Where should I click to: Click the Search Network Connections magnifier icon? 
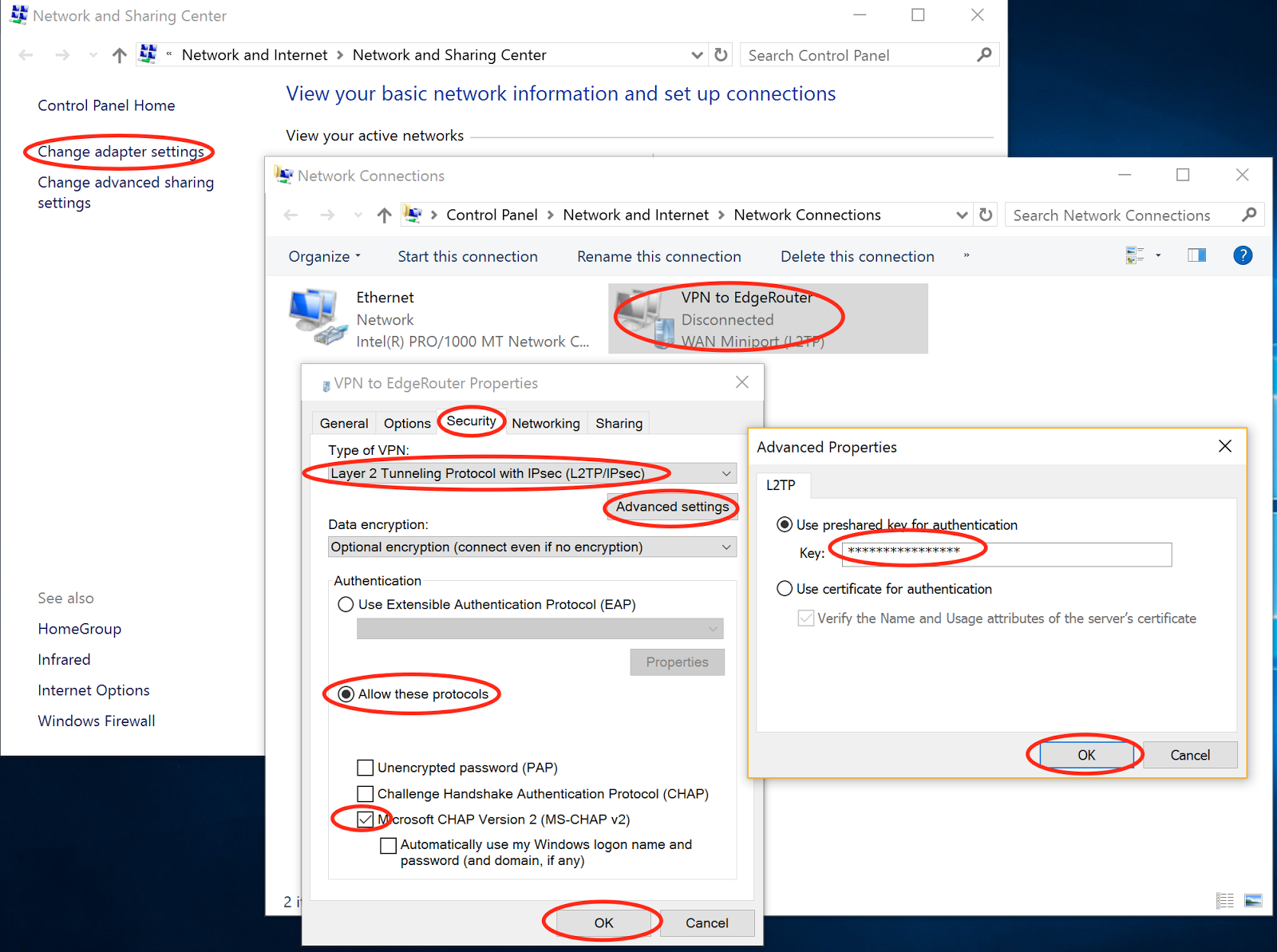1249,215
